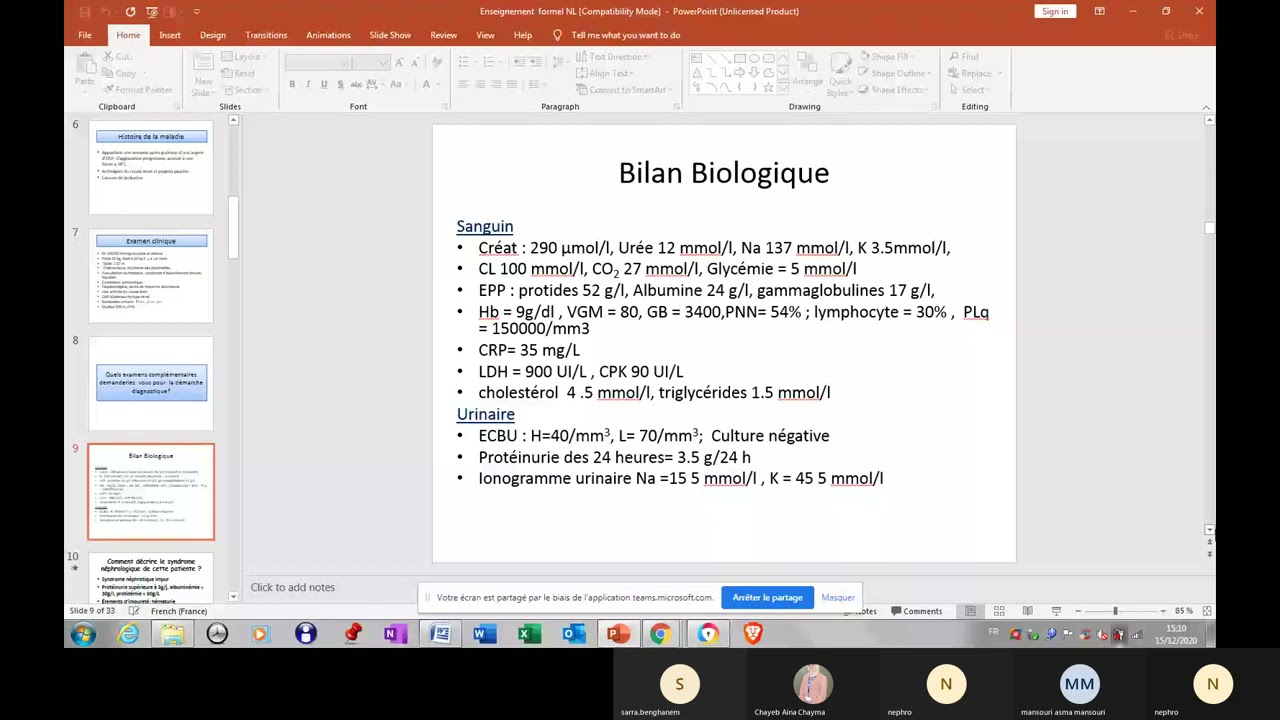Open the Design ribbon tab
This screenshot has width=1280, height=720.
213,35
